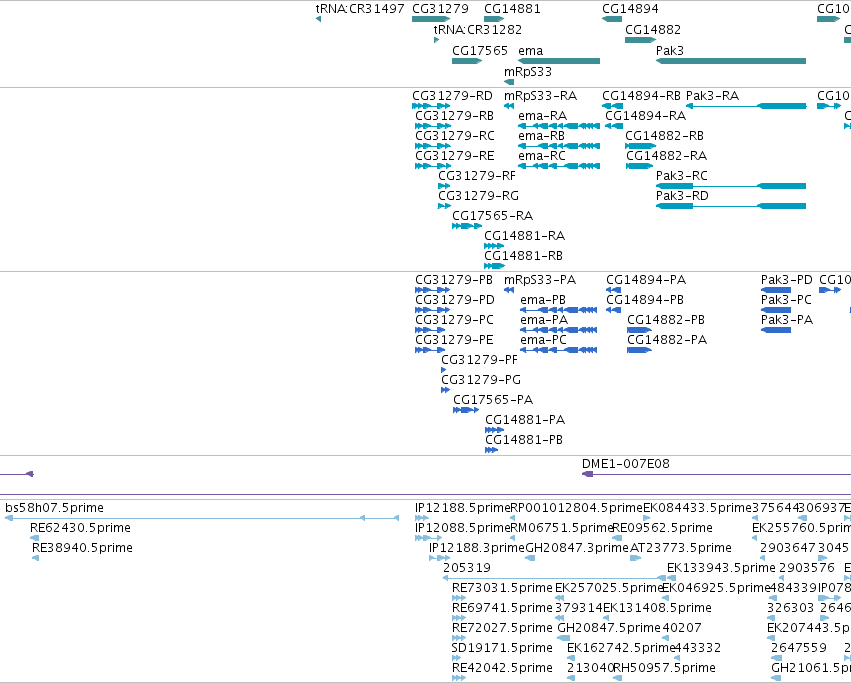
Task: Open transcript ema-RA
Action: (542, 116)
